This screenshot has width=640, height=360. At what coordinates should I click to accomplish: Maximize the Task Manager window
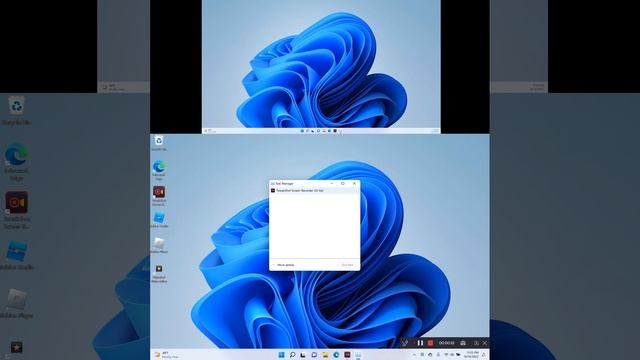pos(343,184)
